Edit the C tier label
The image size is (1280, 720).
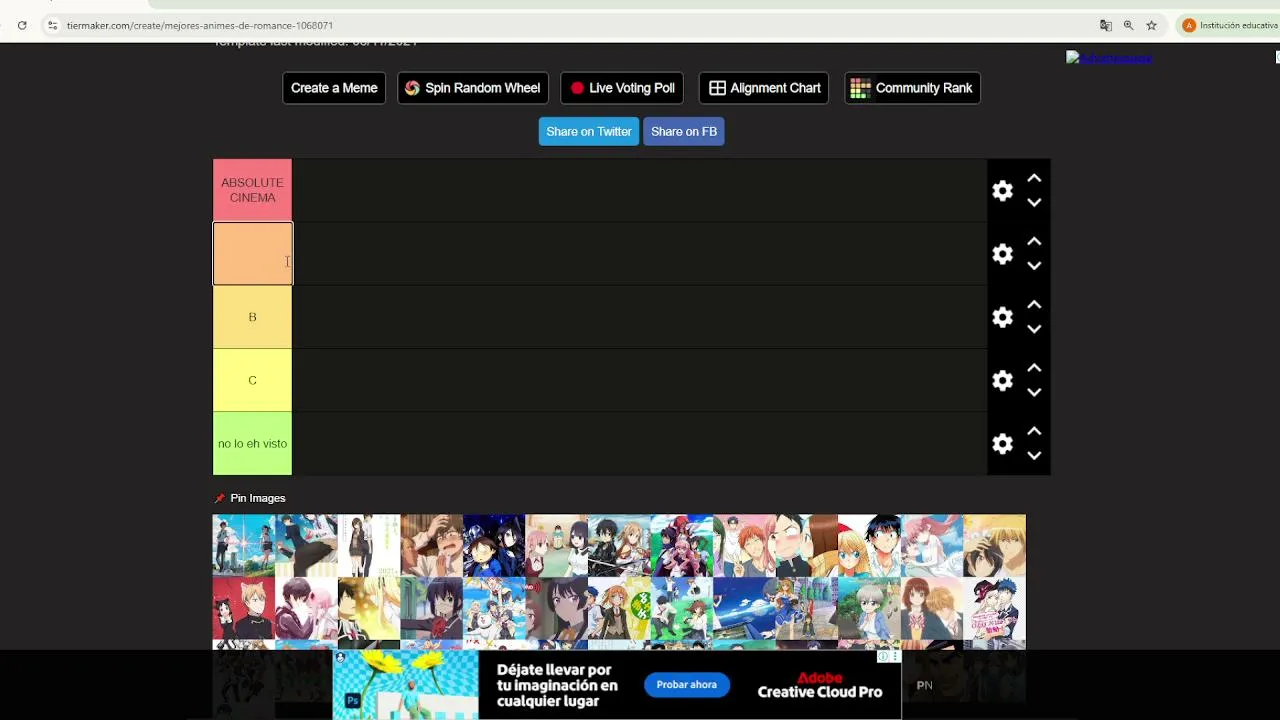[x=252, y=380]
